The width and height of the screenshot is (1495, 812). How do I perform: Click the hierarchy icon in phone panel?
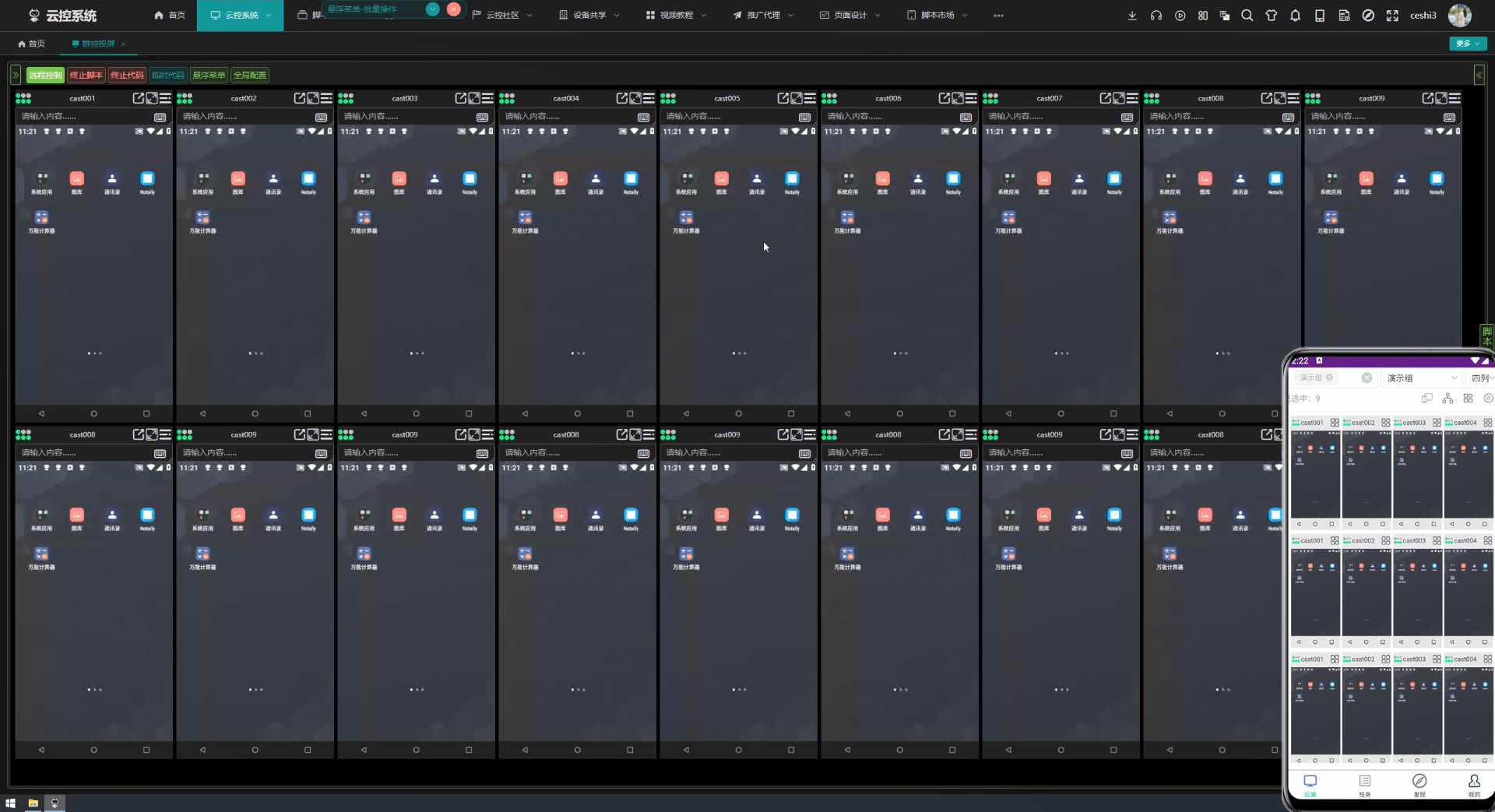coord(1448,399)
